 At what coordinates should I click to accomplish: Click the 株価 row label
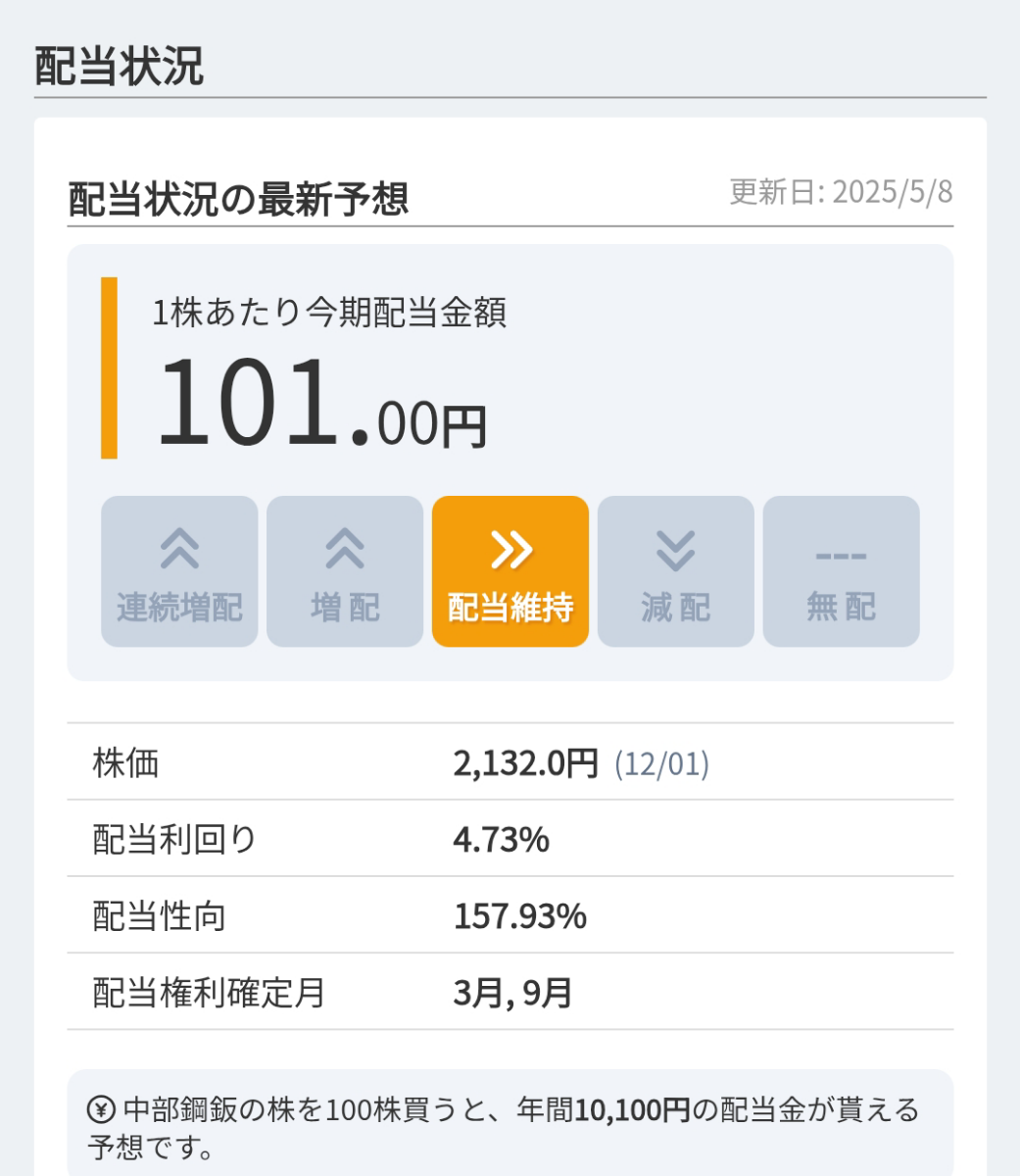(x=125, y=762)
